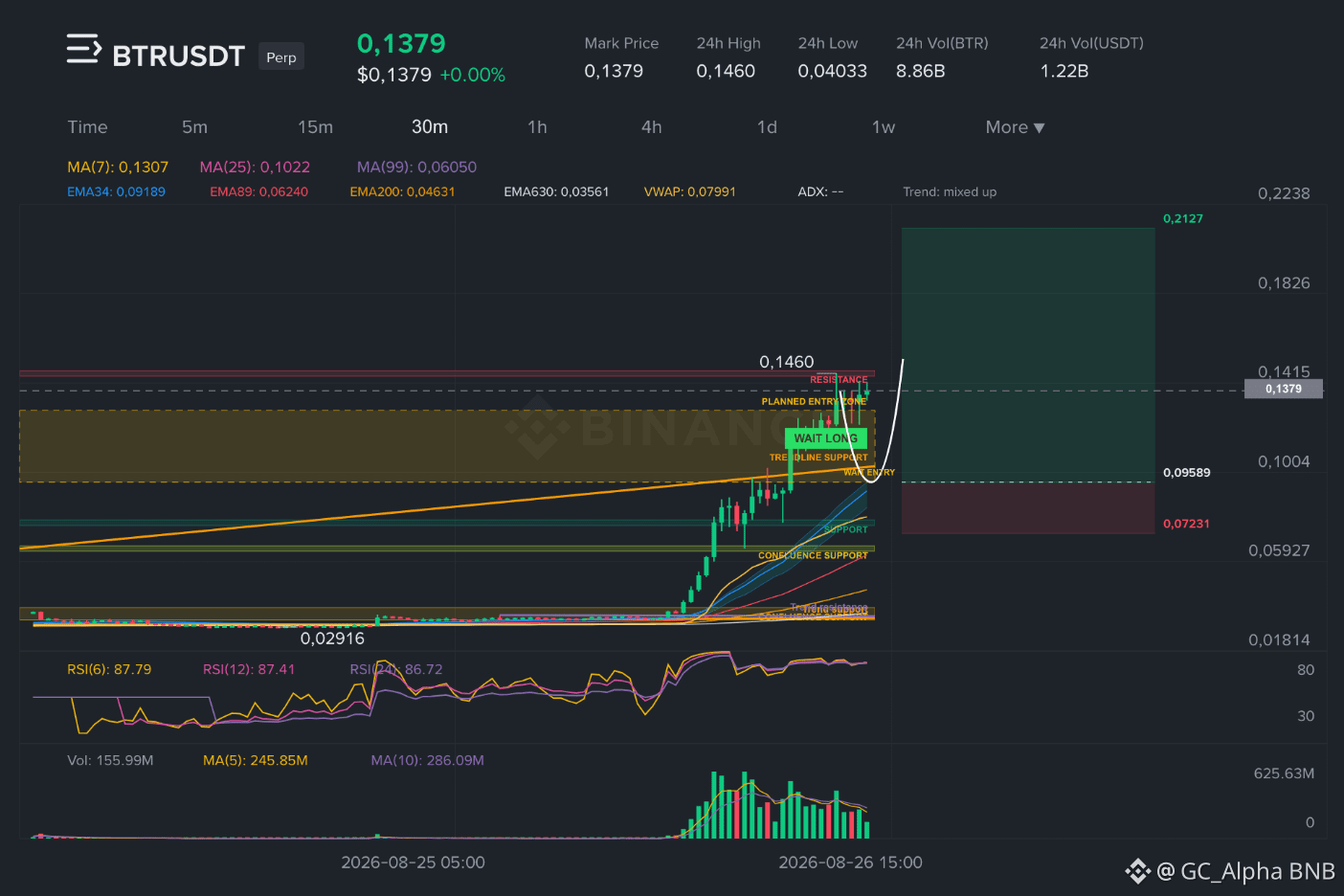1344x896 pixels.
Task: Click the Perp contract type badge
Action: (281, 57)
